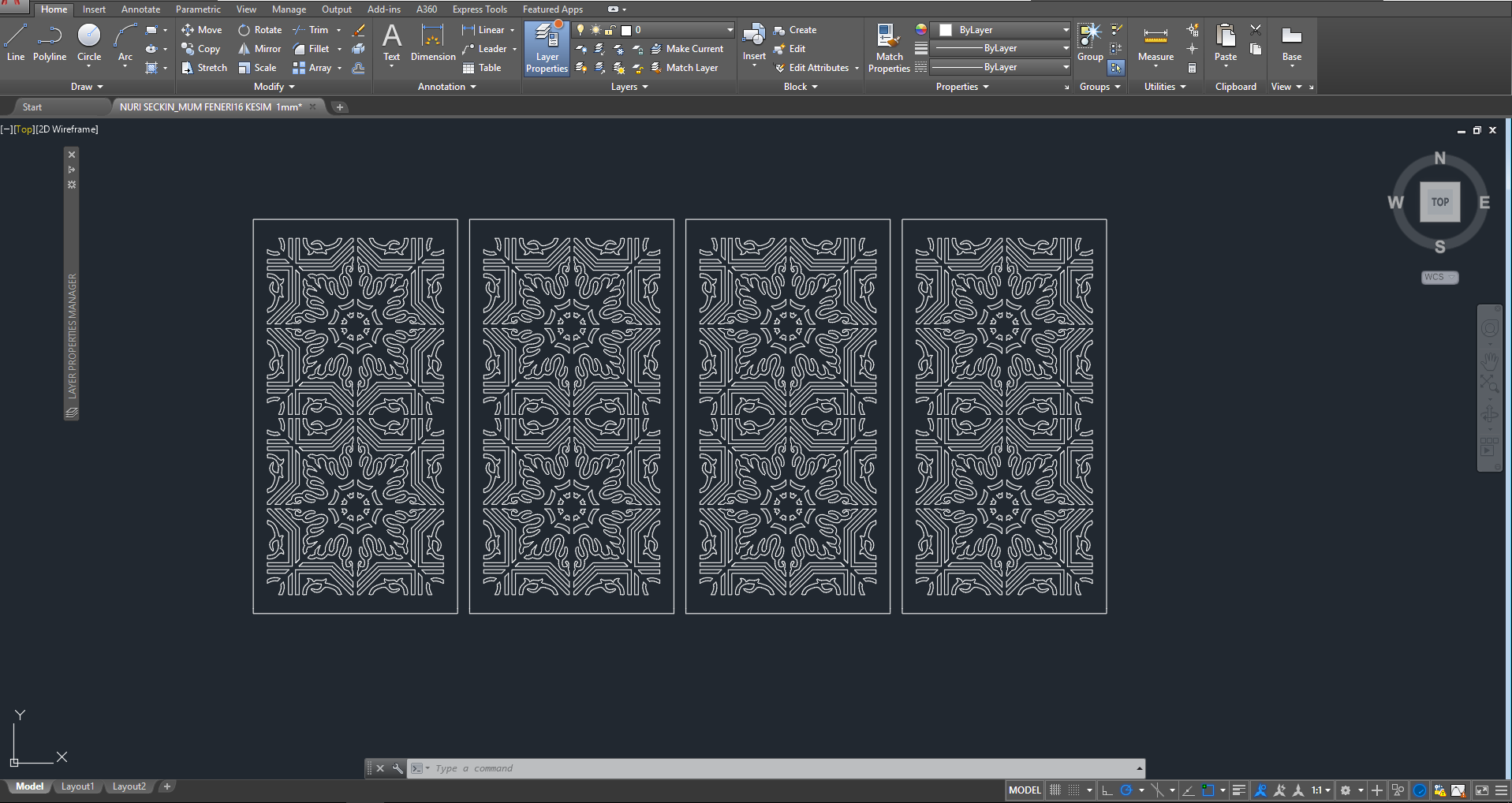
Task: Open the WCS coordinate system menu
Action: (1439, 277)
